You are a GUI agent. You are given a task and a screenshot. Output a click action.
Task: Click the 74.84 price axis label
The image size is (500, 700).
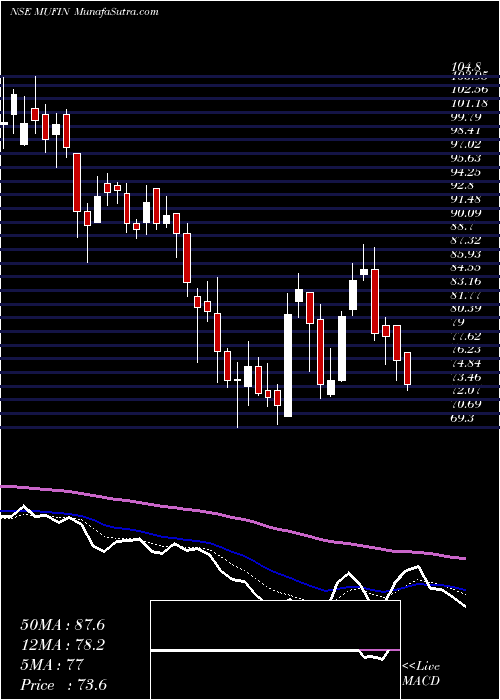pos(467,364)
